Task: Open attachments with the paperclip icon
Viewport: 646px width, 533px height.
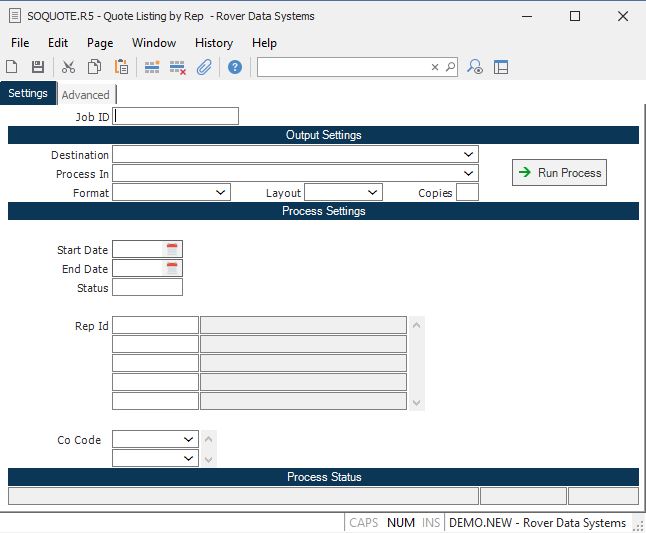Action: pos(204,67)
